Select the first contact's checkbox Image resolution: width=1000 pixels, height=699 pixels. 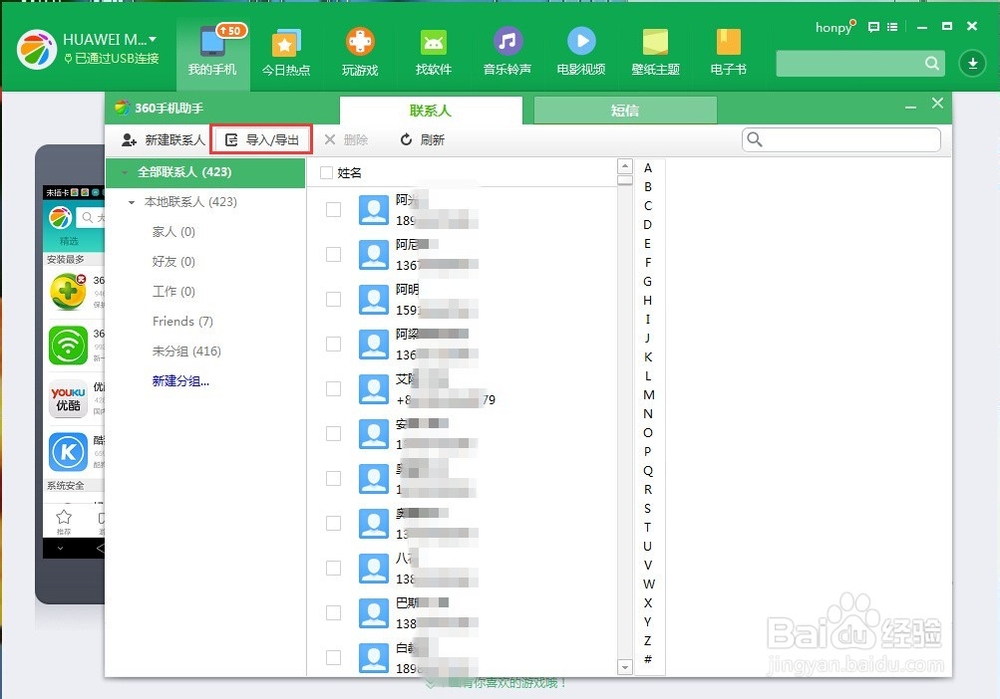[x=332, y=209]
